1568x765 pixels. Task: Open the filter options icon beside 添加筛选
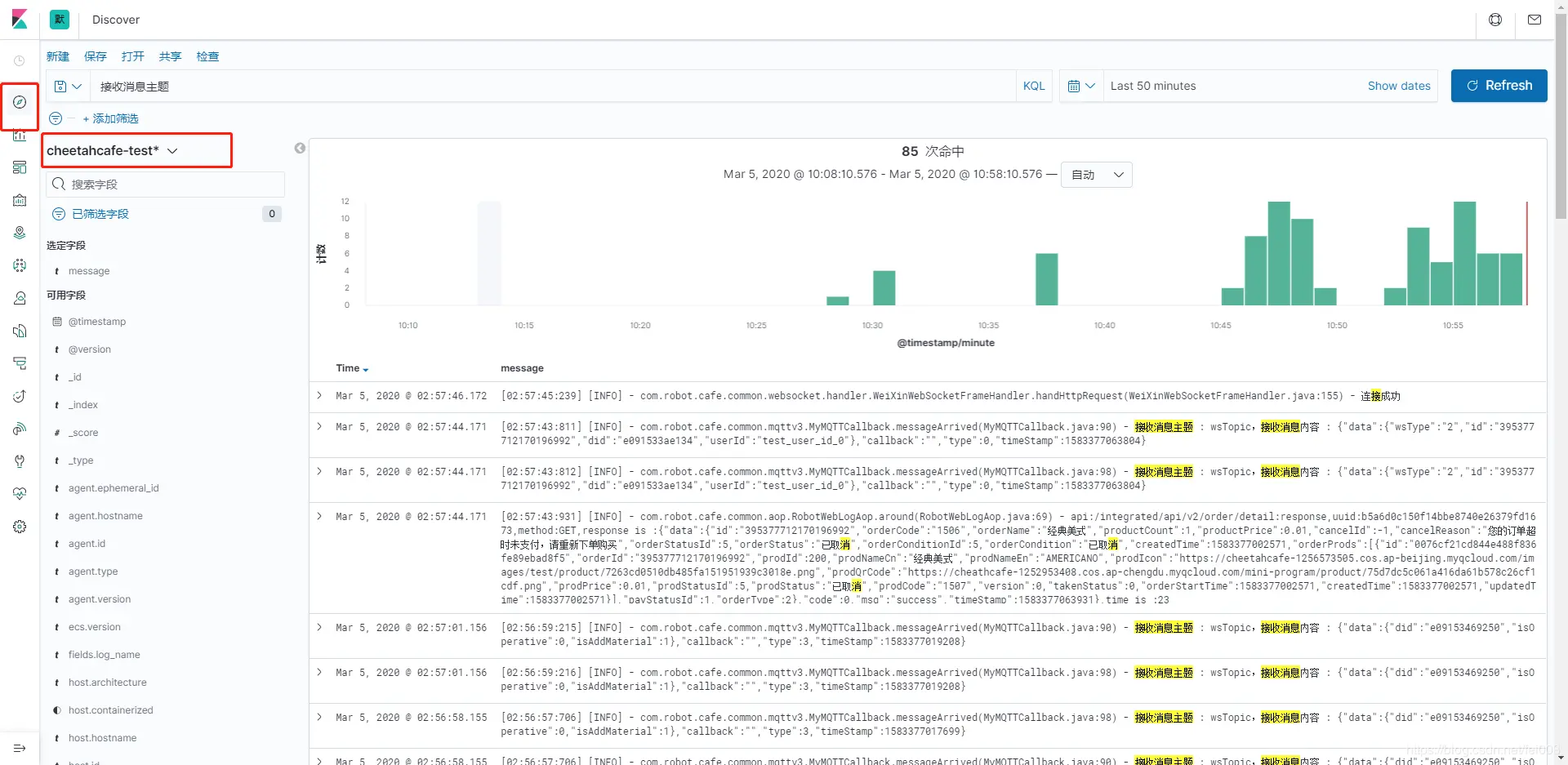[x=56, y=118]
